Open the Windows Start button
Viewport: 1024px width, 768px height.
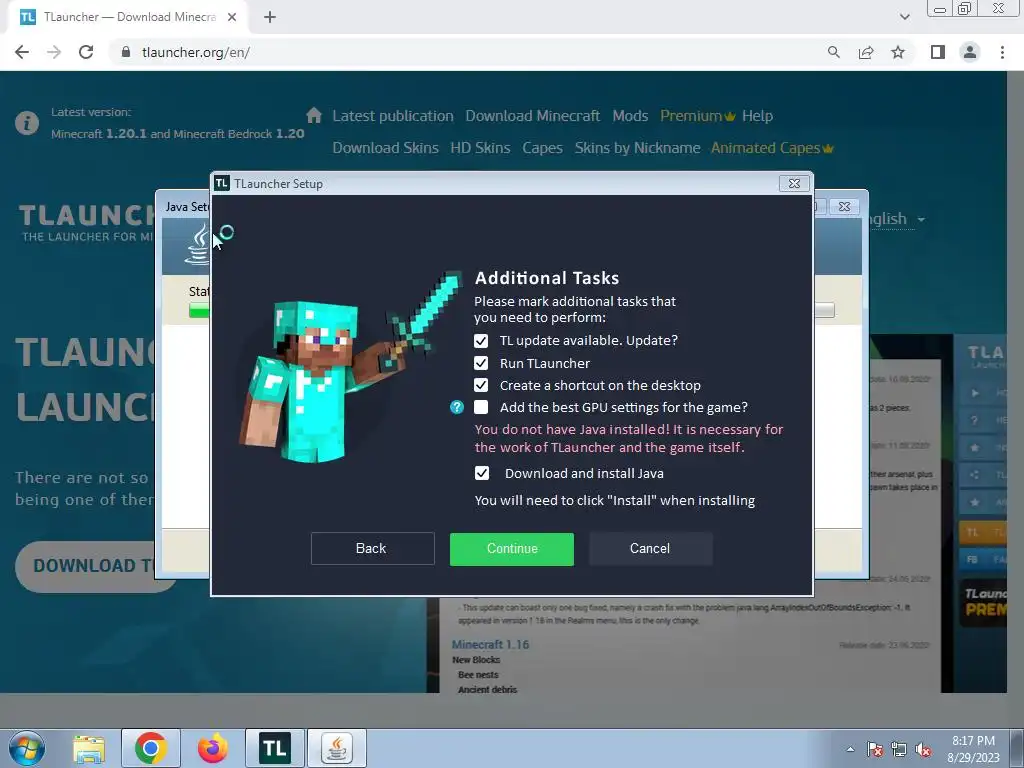[x=26, y=748]
